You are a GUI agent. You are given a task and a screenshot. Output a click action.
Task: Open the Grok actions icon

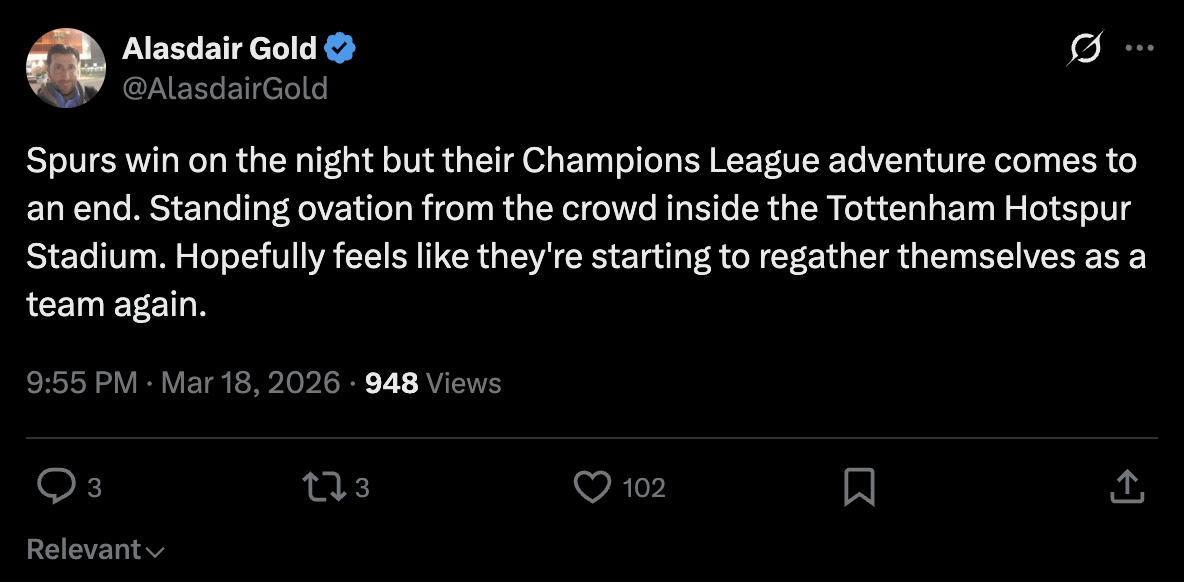coord(1087,49)
